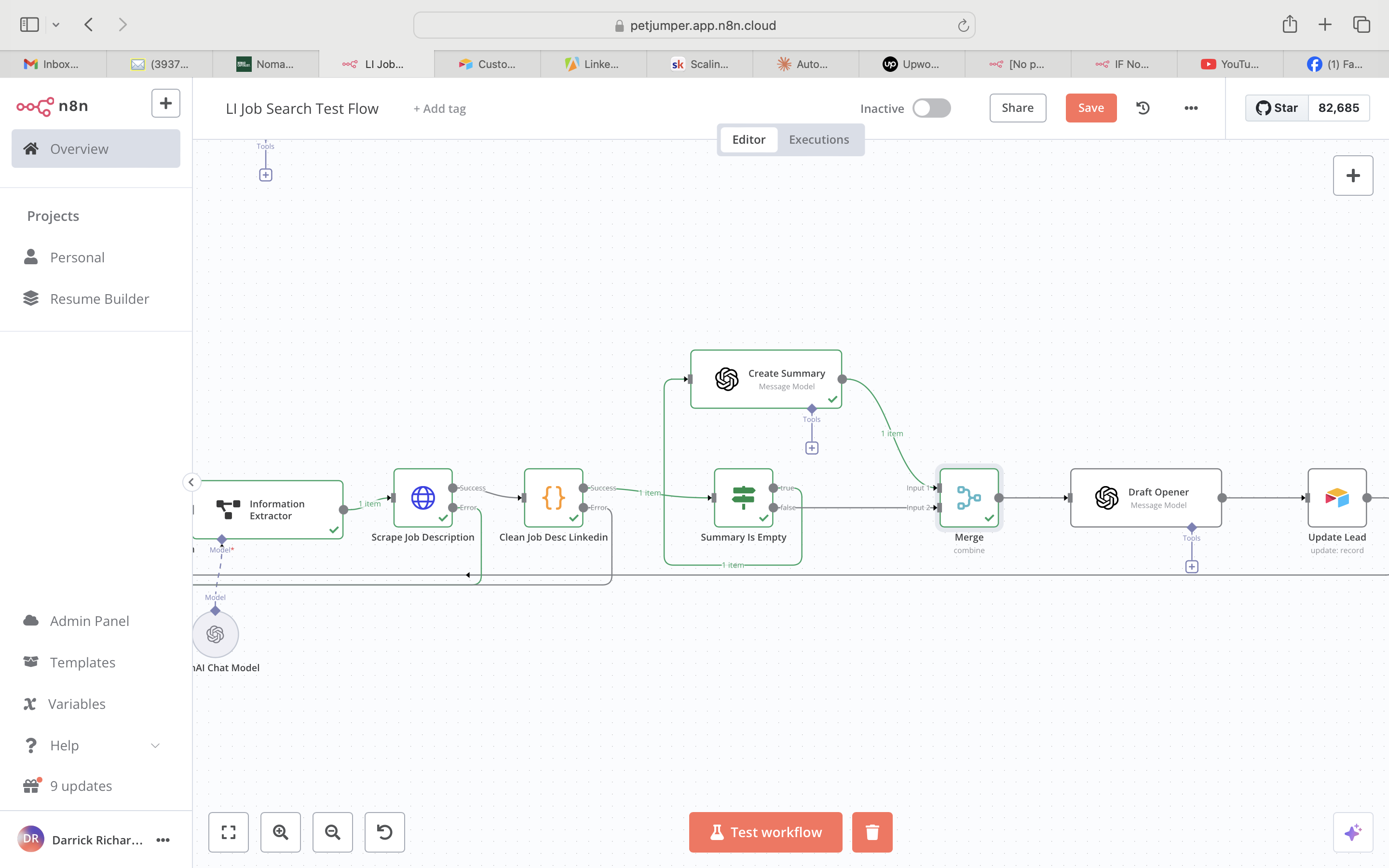1389x868 pixels.
Task: Add a new node with the canvas plus button
Action: click(x=1353, y=175)
